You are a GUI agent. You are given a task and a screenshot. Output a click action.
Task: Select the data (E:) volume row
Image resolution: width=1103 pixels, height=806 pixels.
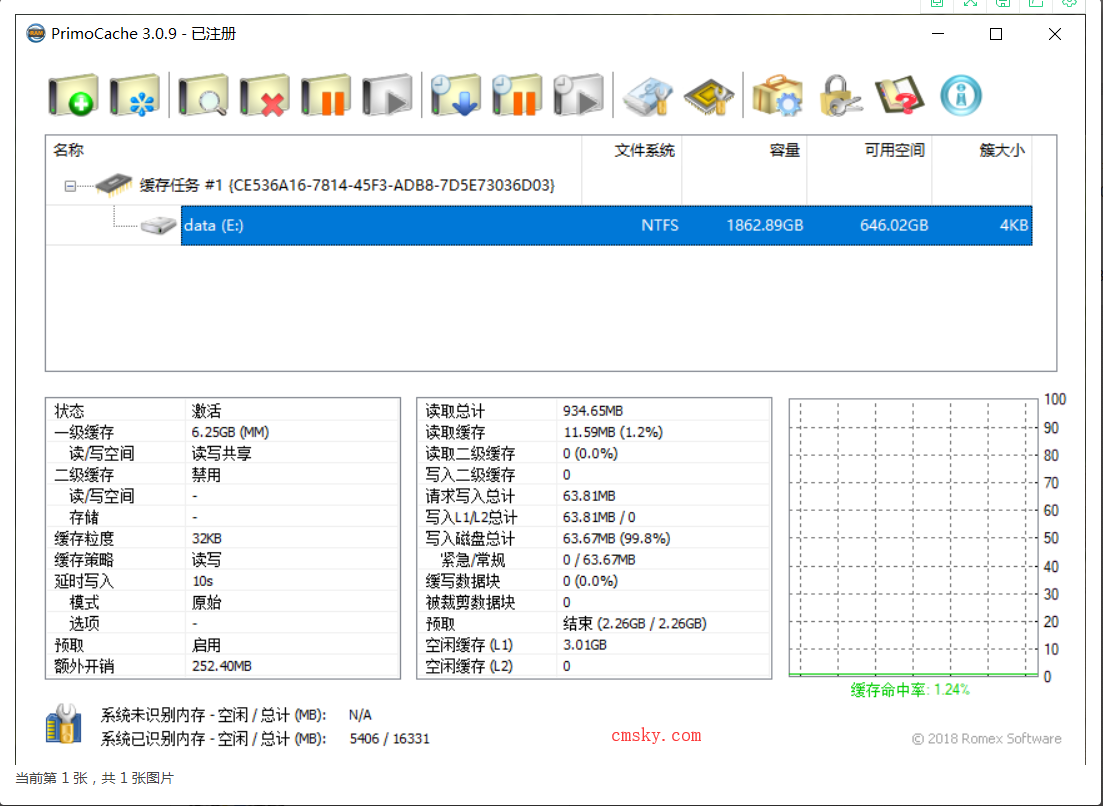click(x=606, y=225)
